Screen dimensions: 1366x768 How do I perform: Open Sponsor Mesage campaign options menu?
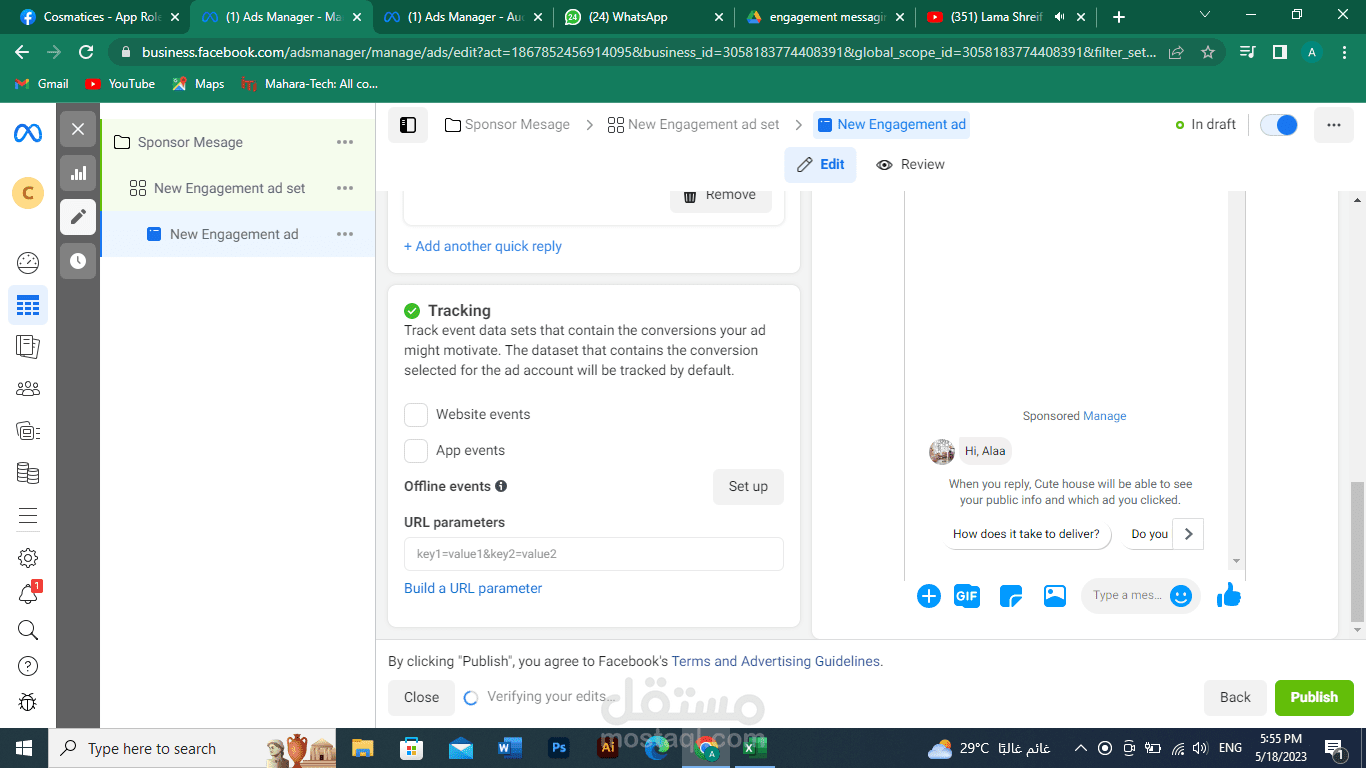point(345,142)
